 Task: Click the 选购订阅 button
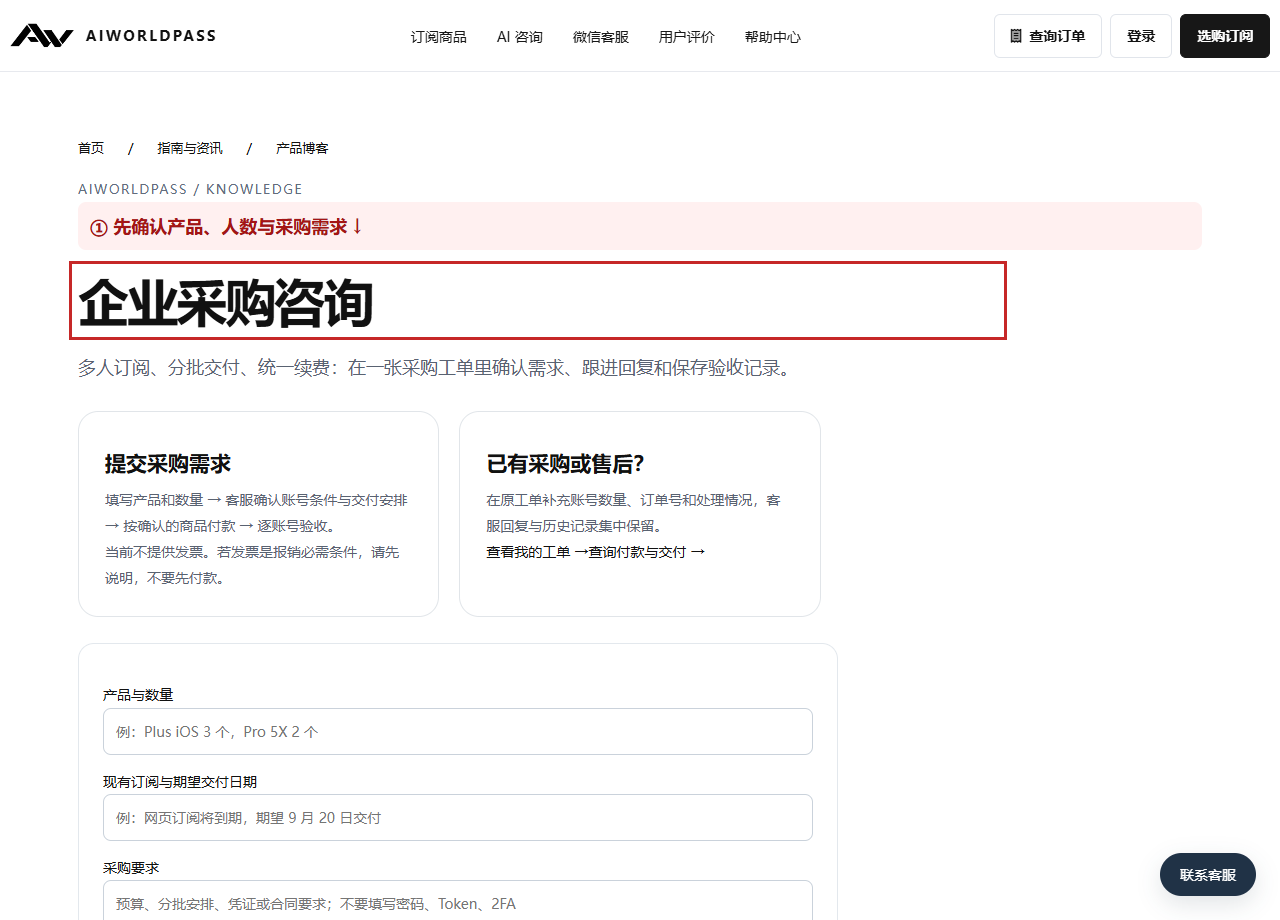tap(1224, 36)
